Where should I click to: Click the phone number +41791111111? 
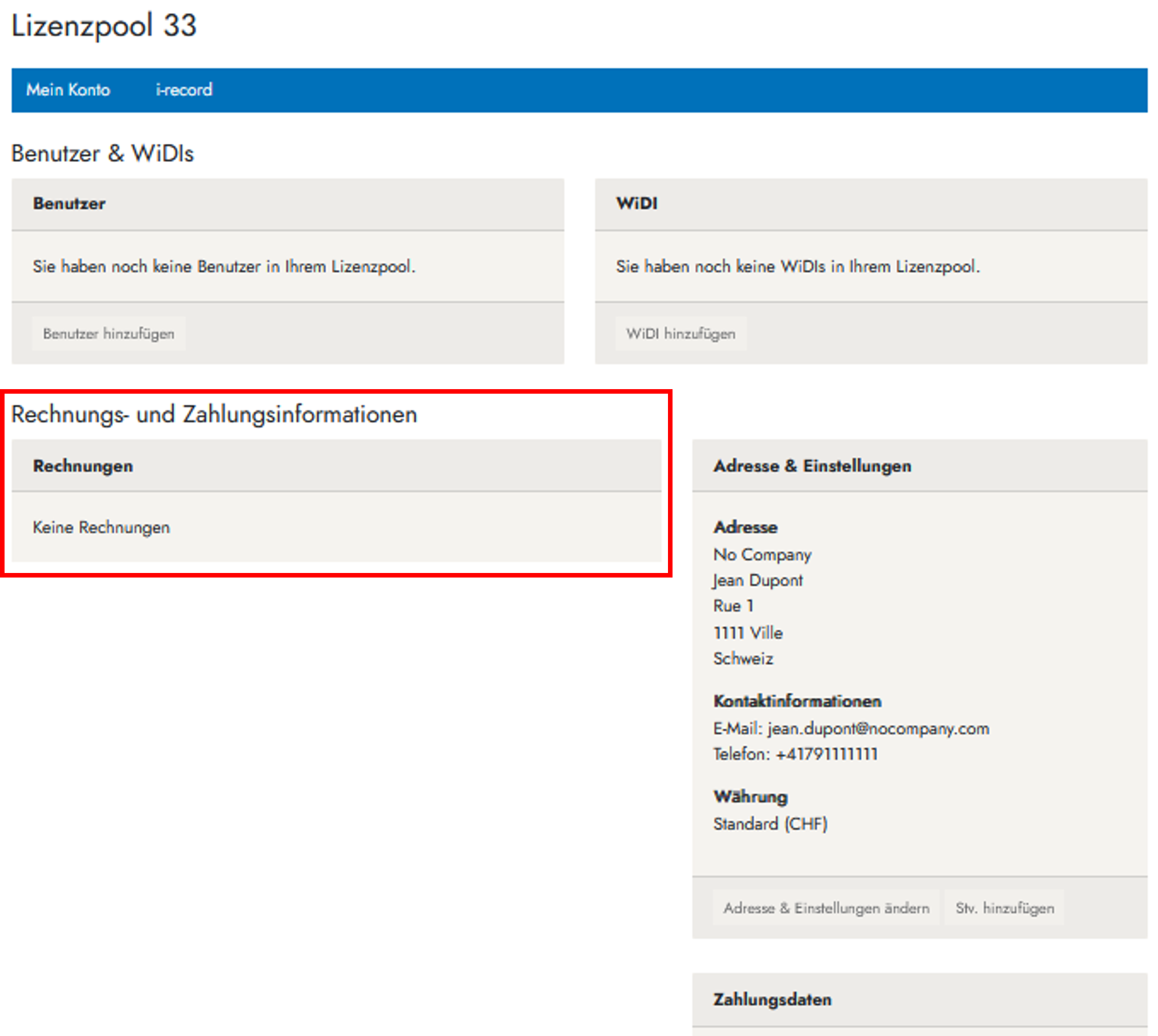826,754
